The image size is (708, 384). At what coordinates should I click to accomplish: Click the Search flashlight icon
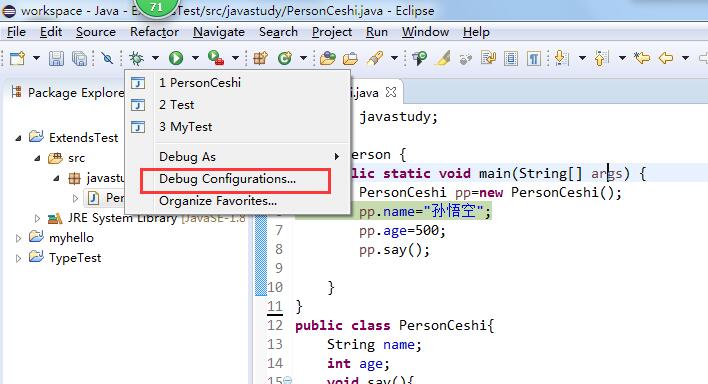pyautogui.click(x=375, y=58)
